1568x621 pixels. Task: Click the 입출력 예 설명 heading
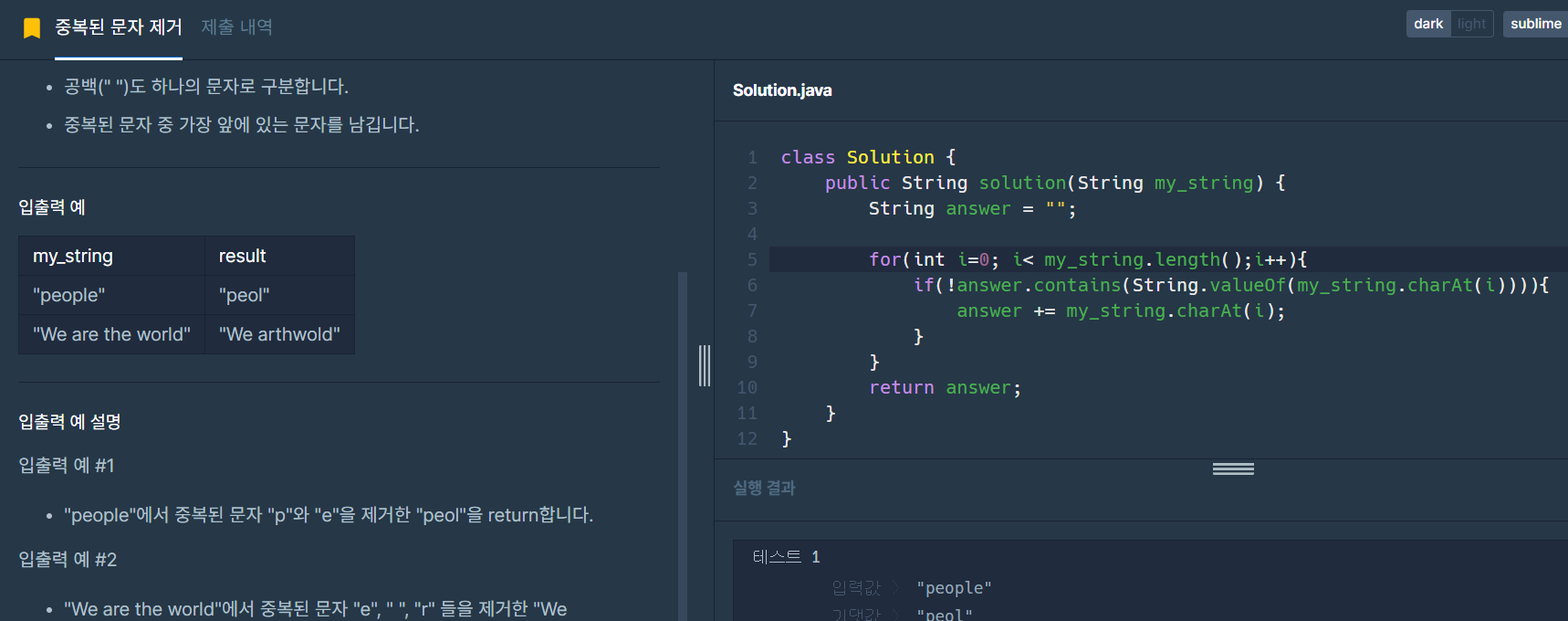pyautogui.click(x=69, y=422)
